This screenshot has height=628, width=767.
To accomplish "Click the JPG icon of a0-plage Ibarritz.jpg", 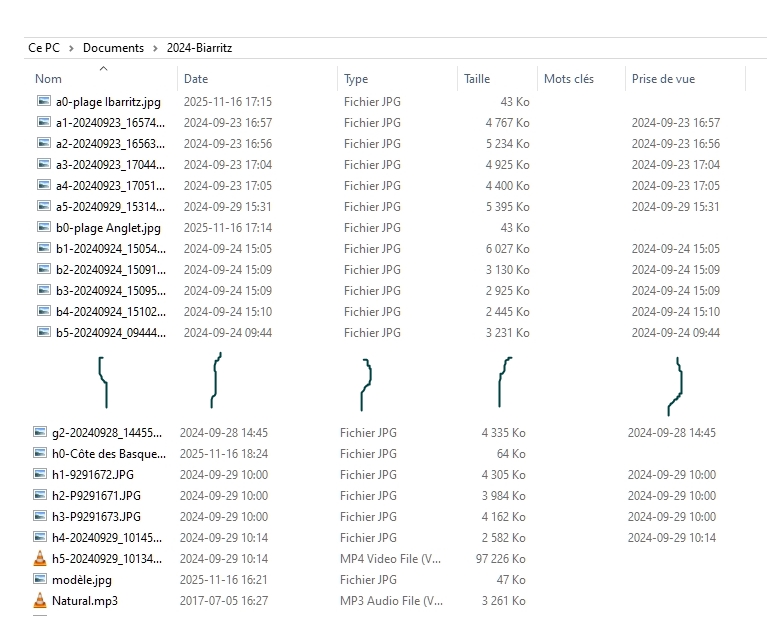I will pos(43,102).
